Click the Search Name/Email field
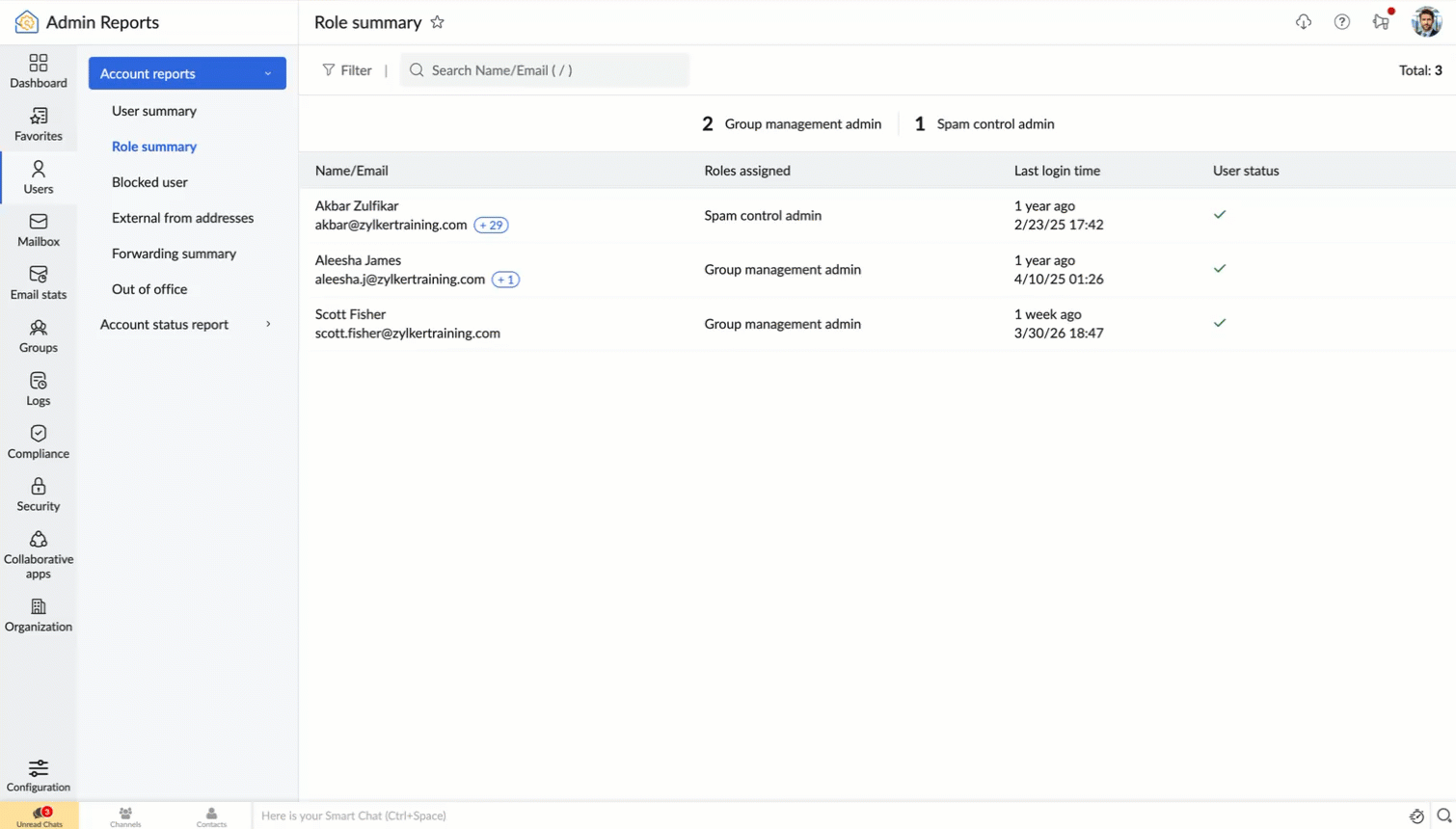The image size is (1456, 829). coord(545,69)
